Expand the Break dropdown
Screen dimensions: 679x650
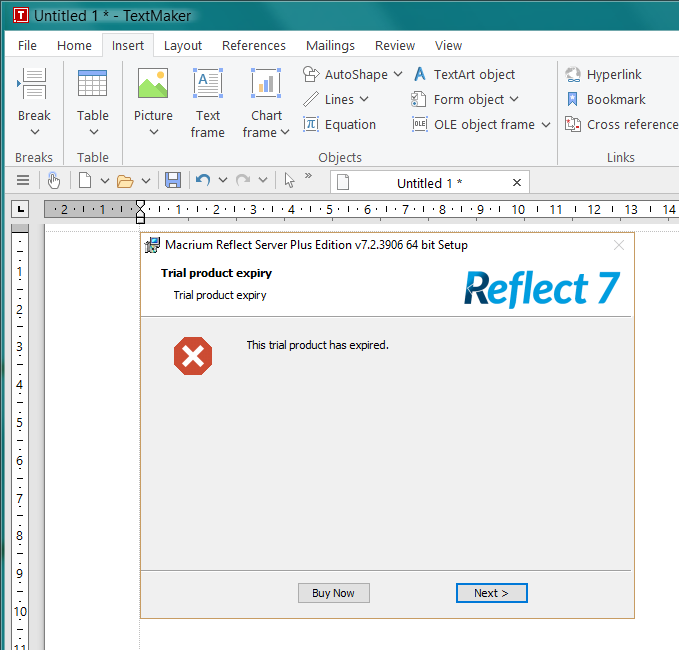(34, 131)
